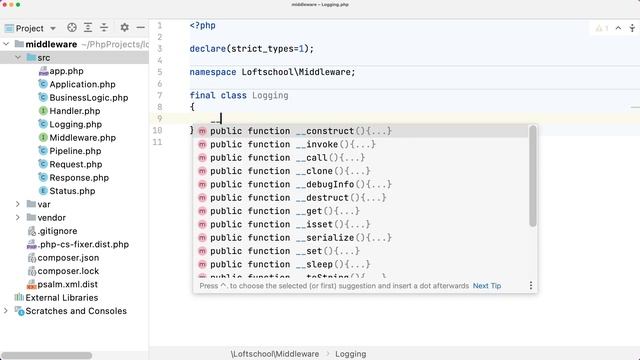Image resolution: width=640 pixels, height=360 pixels.
Task: Open Project panel settings gear
Action: (x=124, y=28)
